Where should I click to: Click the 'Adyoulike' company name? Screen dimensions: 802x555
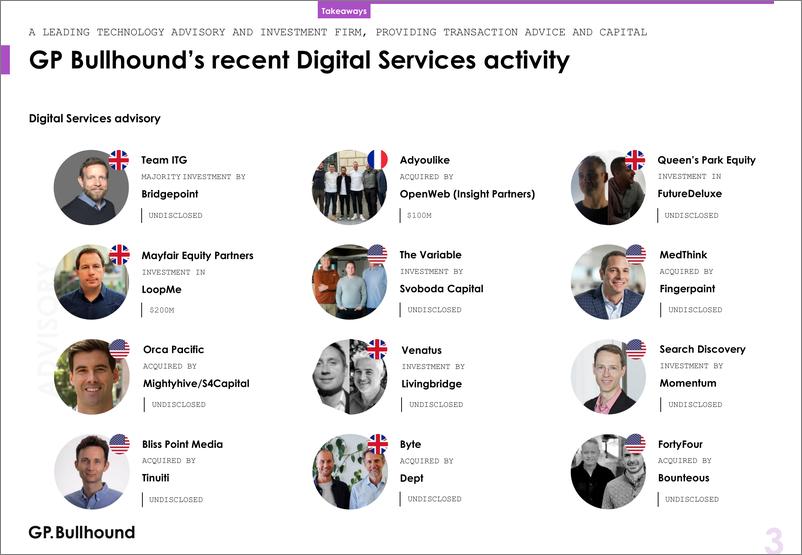(425, 160)
